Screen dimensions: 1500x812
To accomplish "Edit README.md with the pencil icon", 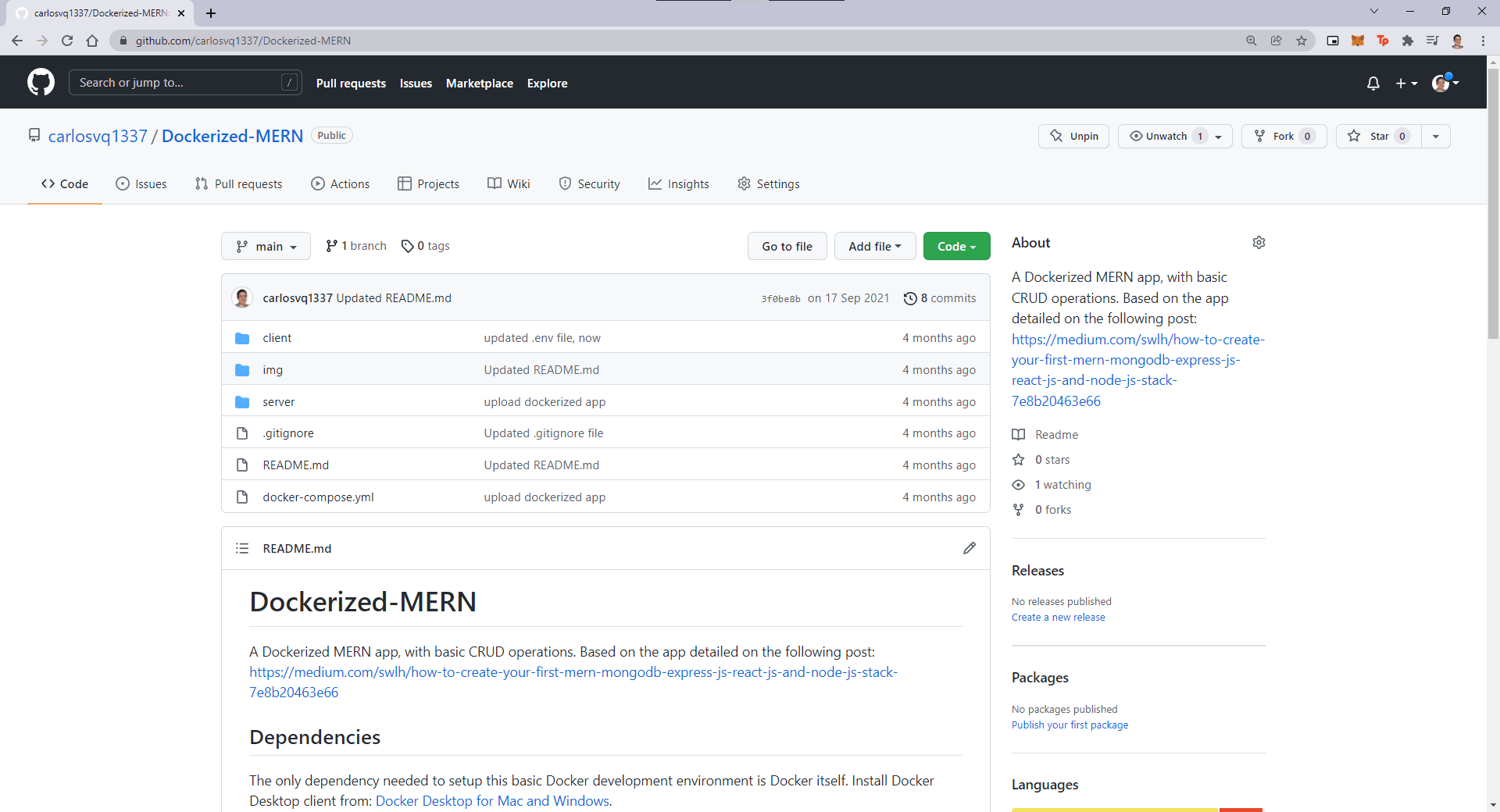I will tap(970, 548).
